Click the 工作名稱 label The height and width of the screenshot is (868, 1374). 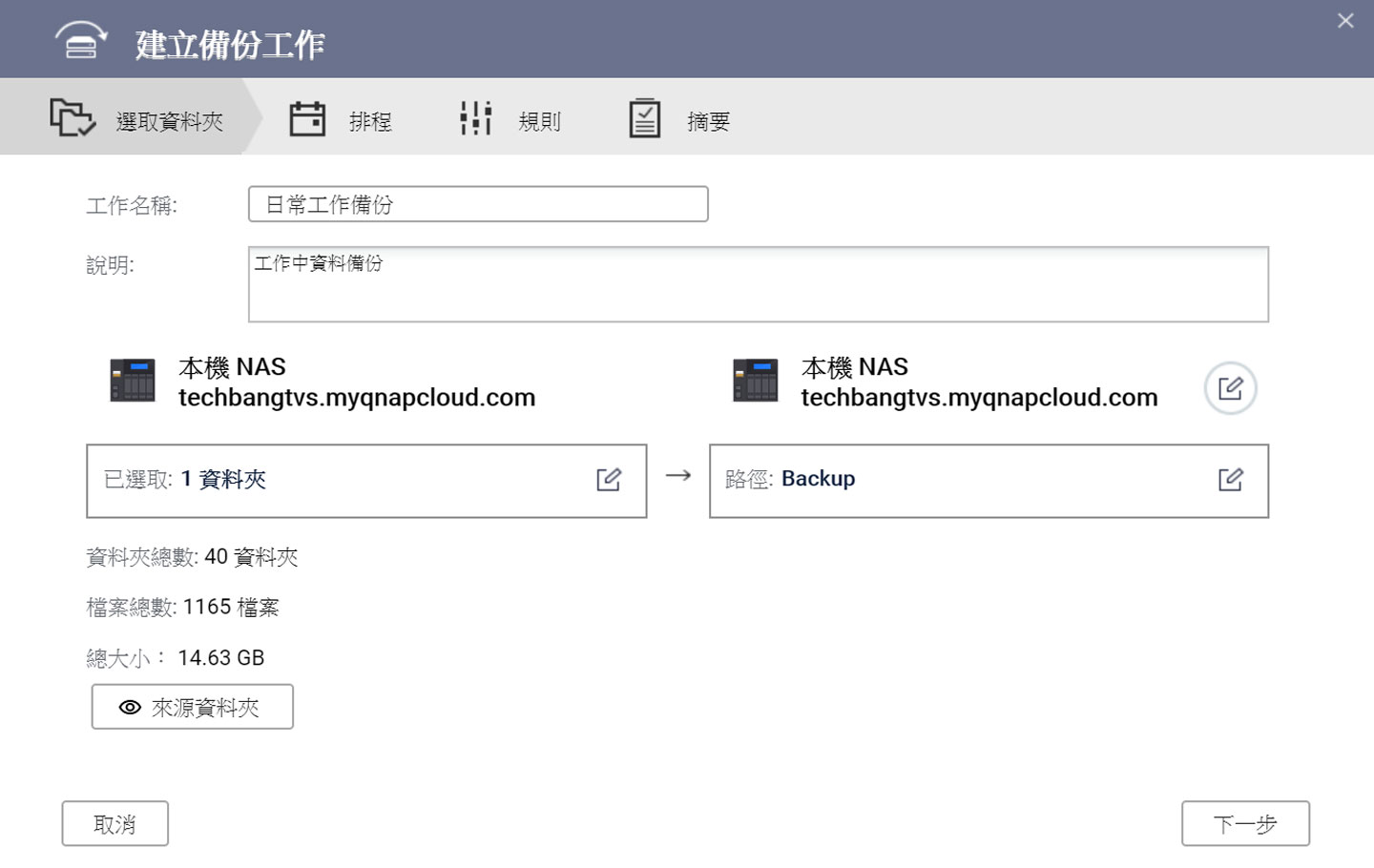coord(132,205)
